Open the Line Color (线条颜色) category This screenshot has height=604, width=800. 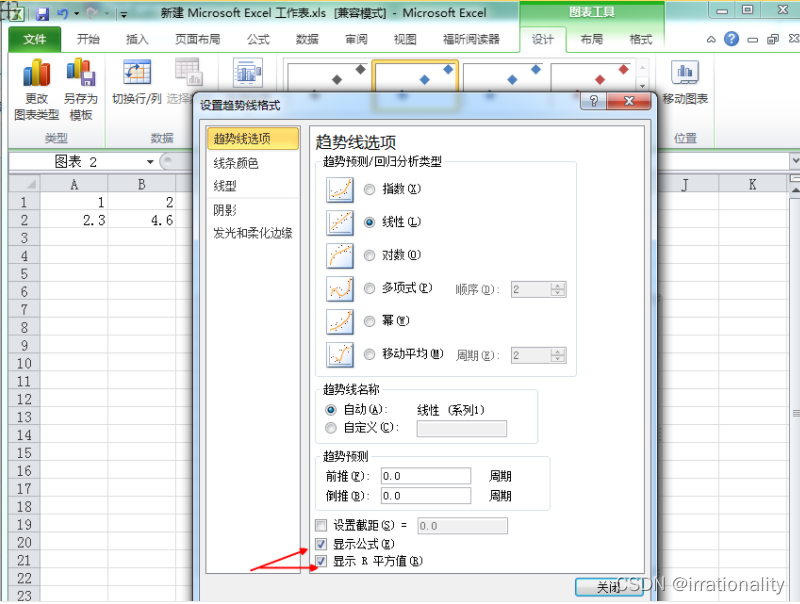[253, 163]
